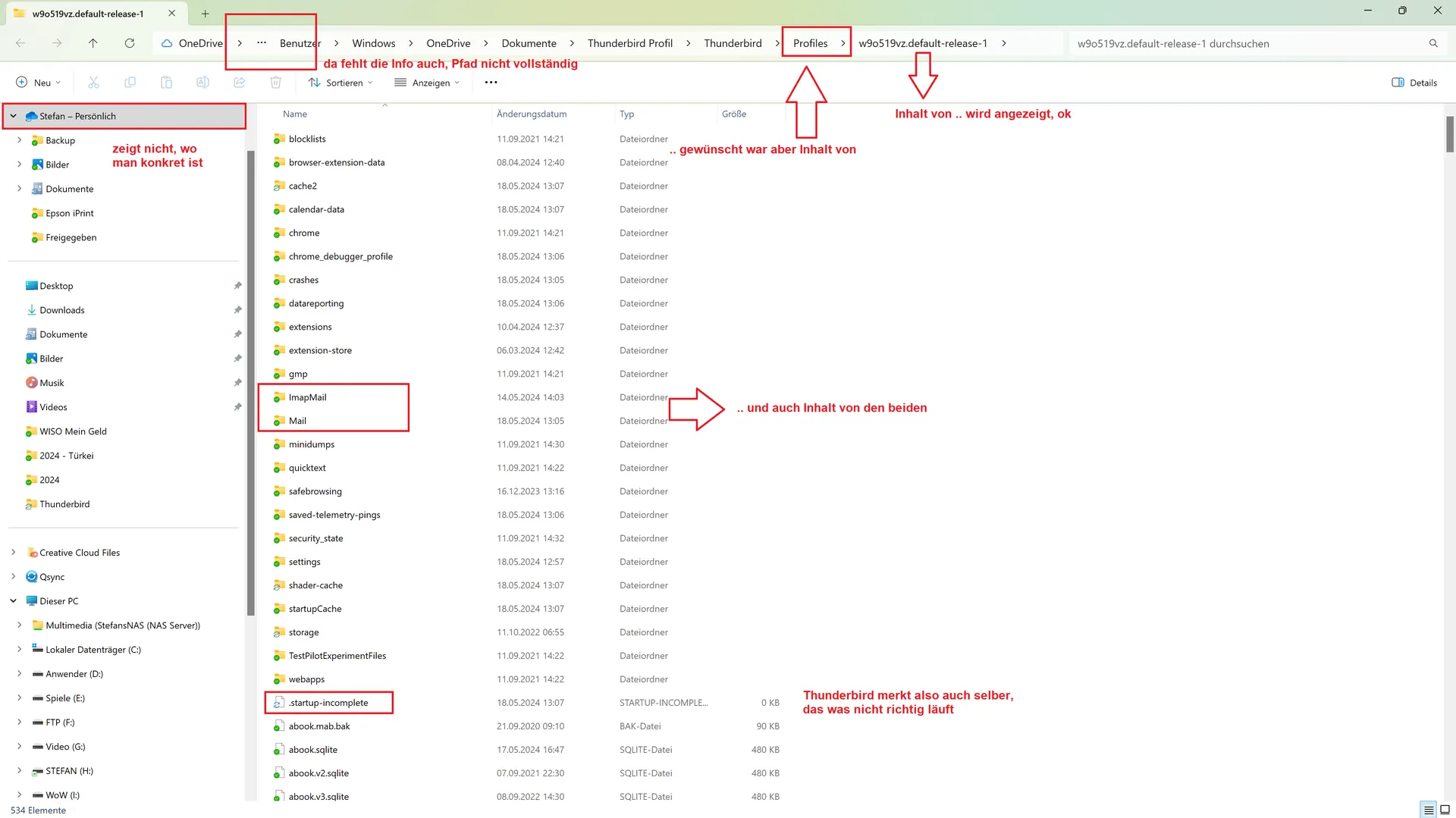
Task: Go up one folder level
Action: click(x=93, y=43)
